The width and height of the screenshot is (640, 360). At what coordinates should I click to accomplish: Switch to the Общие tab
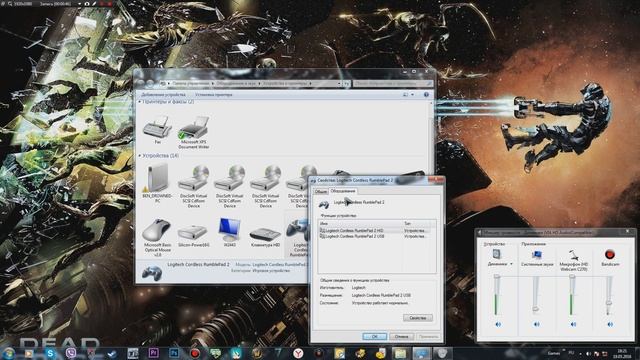[321, 191]
